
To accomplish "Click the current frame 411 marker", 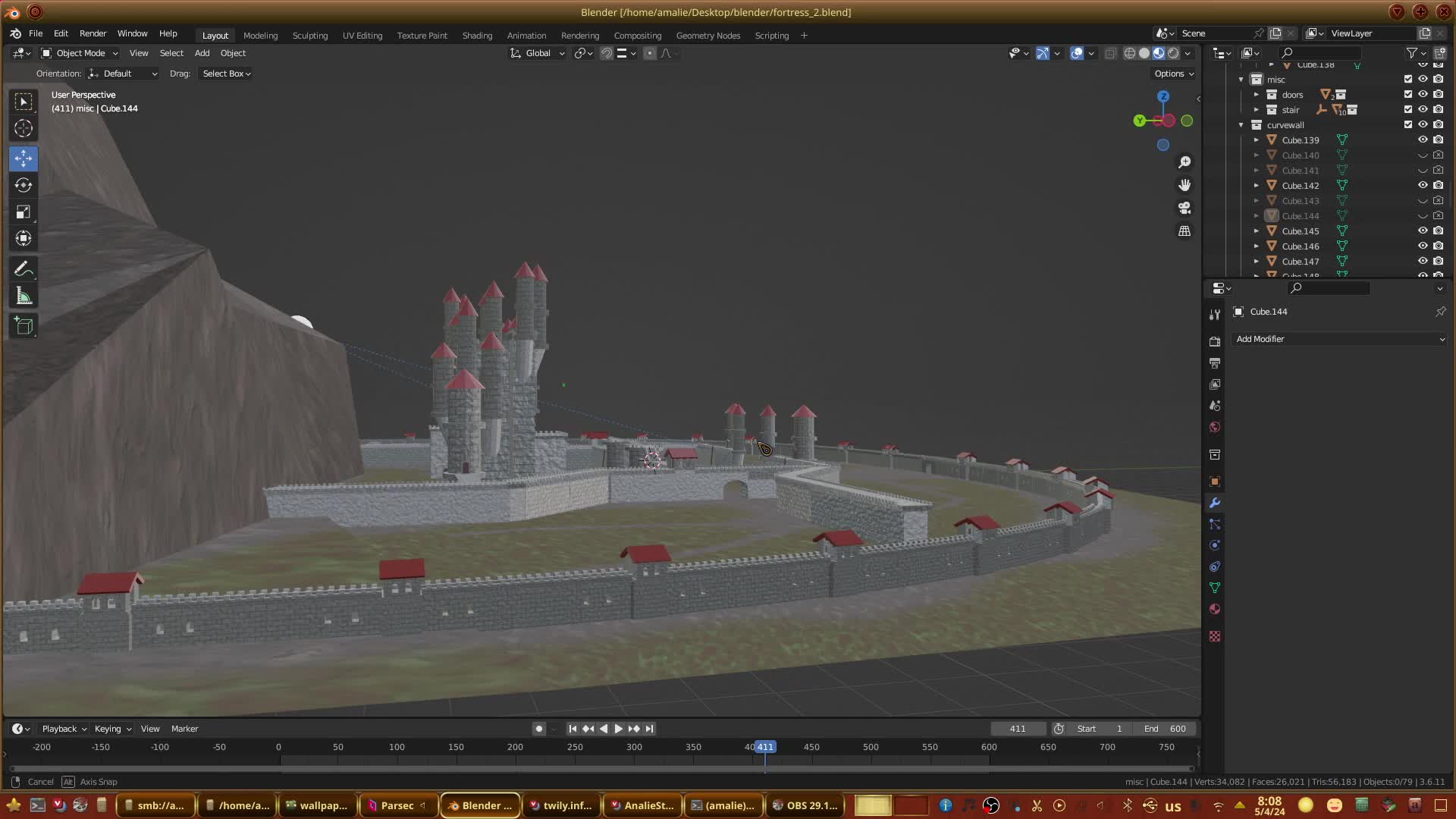I will pyautogui.click(x=765, y=747).
